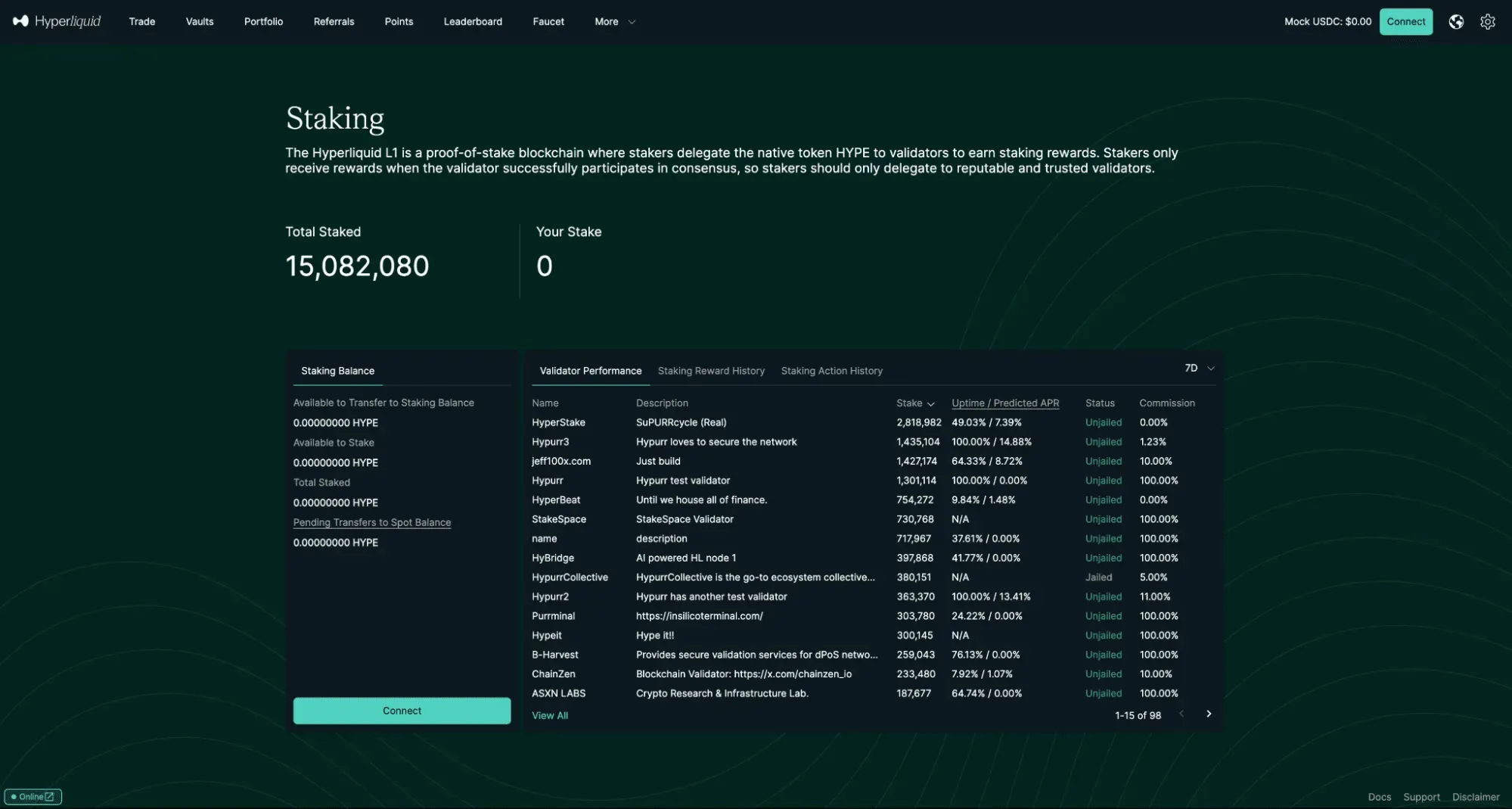Open the Support link
This screenshot has height=809, width=1512.
point(1421,797)
